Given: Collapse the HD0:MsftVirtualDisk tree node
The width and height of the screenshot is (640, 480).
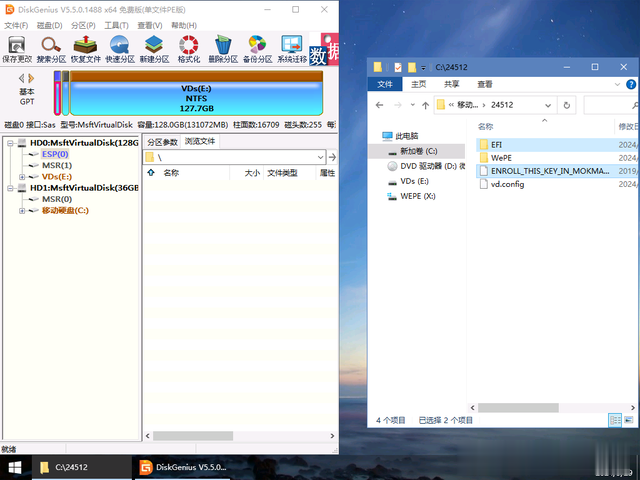Looking at the screenshot, I should [10, 143].
